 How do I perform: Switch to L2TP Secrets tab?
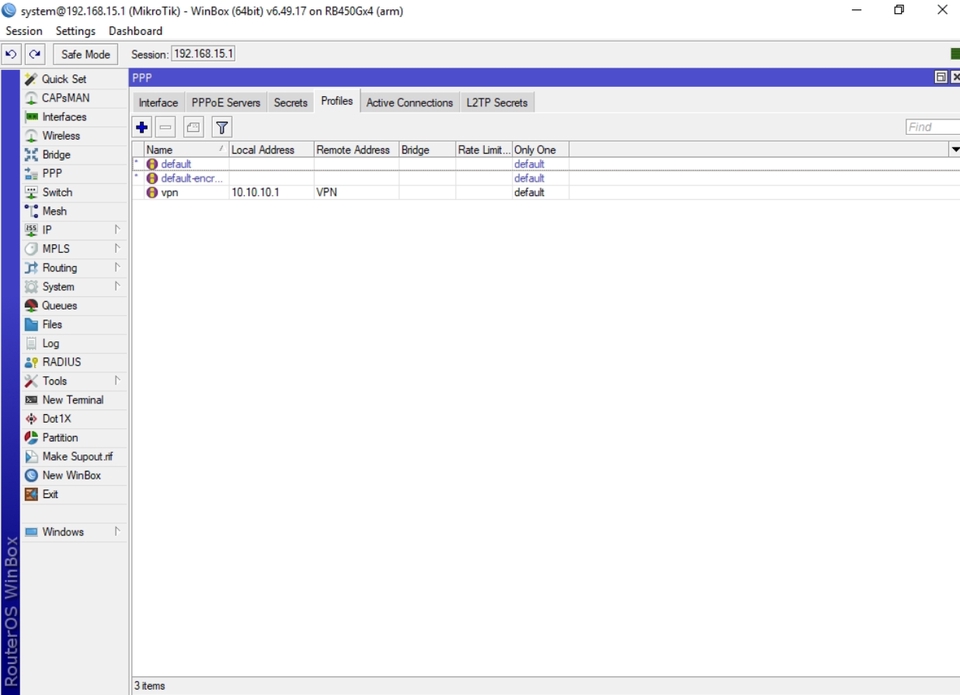coord(497,103)
